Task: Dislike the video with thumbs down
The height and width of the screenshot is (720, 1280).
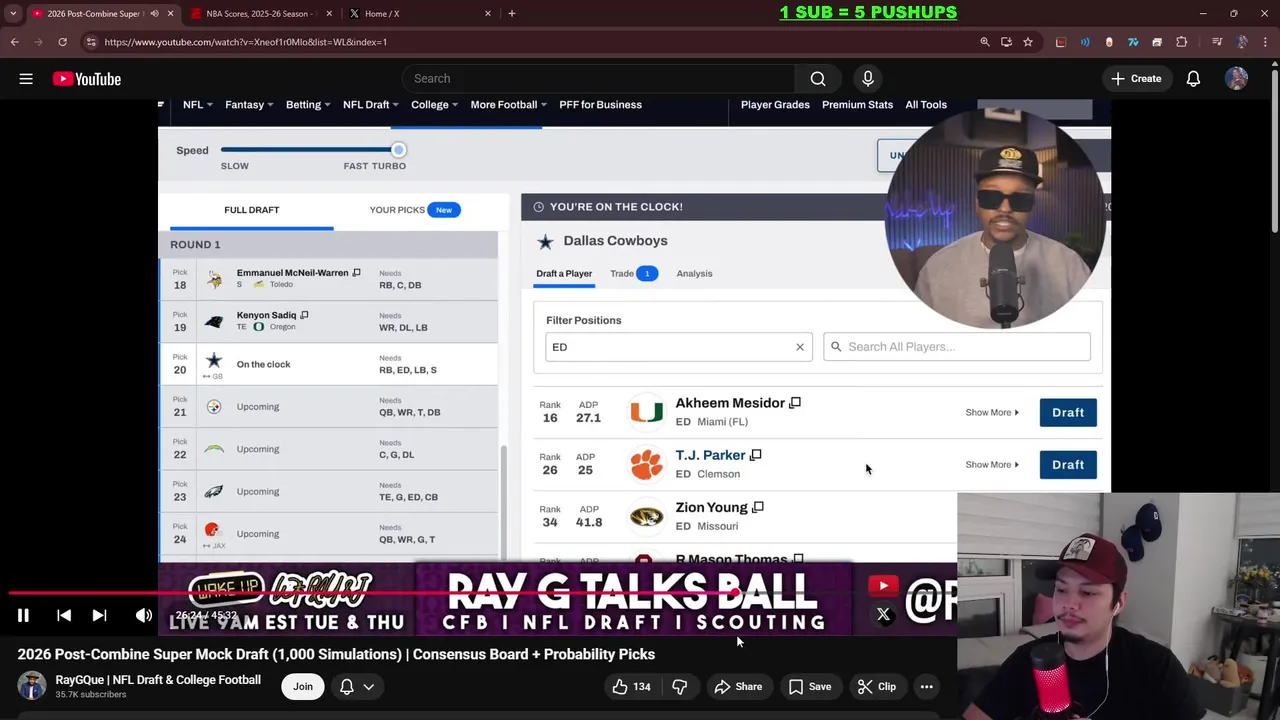Action: click(680, 687)
